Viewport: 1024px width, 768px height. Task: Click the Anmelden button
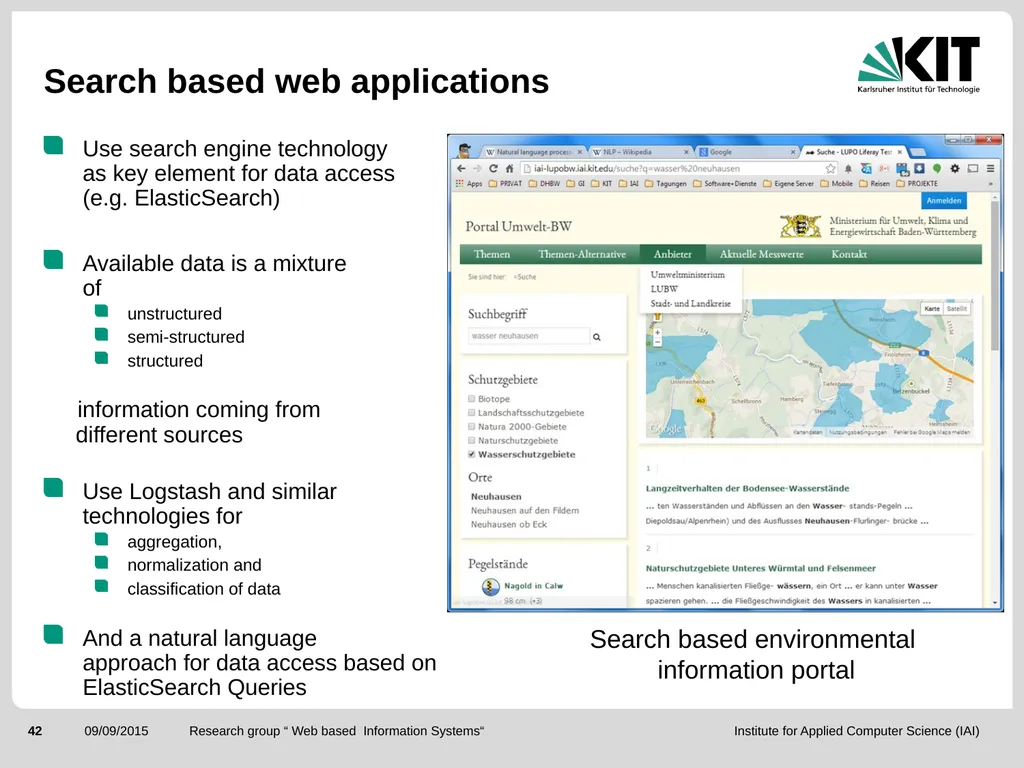point(944,200)
